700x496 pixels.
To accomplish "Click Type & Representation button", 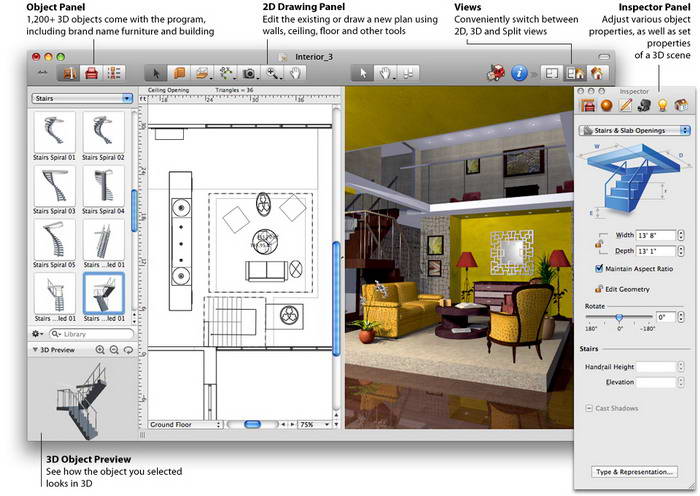I will point(634,472).
